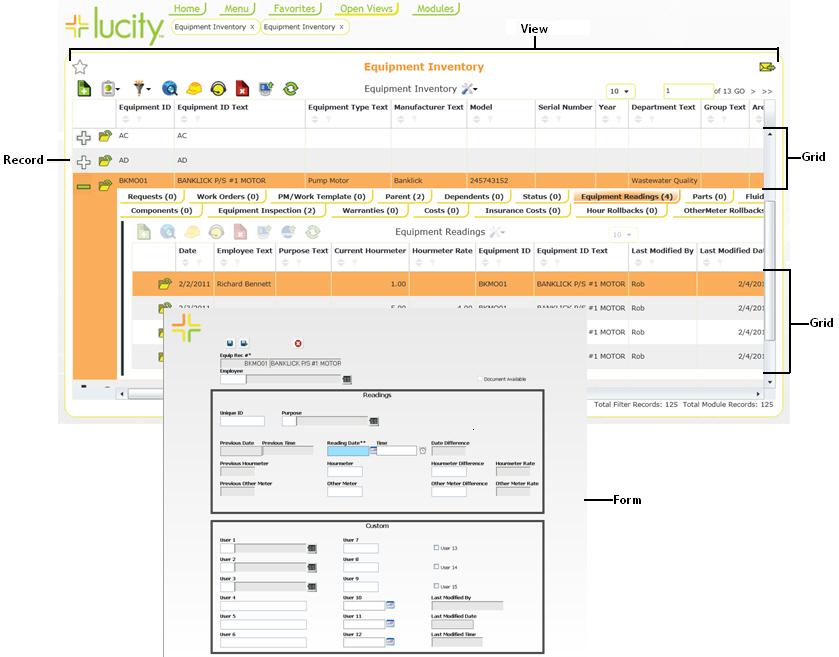Screen dimensions: 839x657
Task: Open the filter funnel tool
Action: [141, 89]
